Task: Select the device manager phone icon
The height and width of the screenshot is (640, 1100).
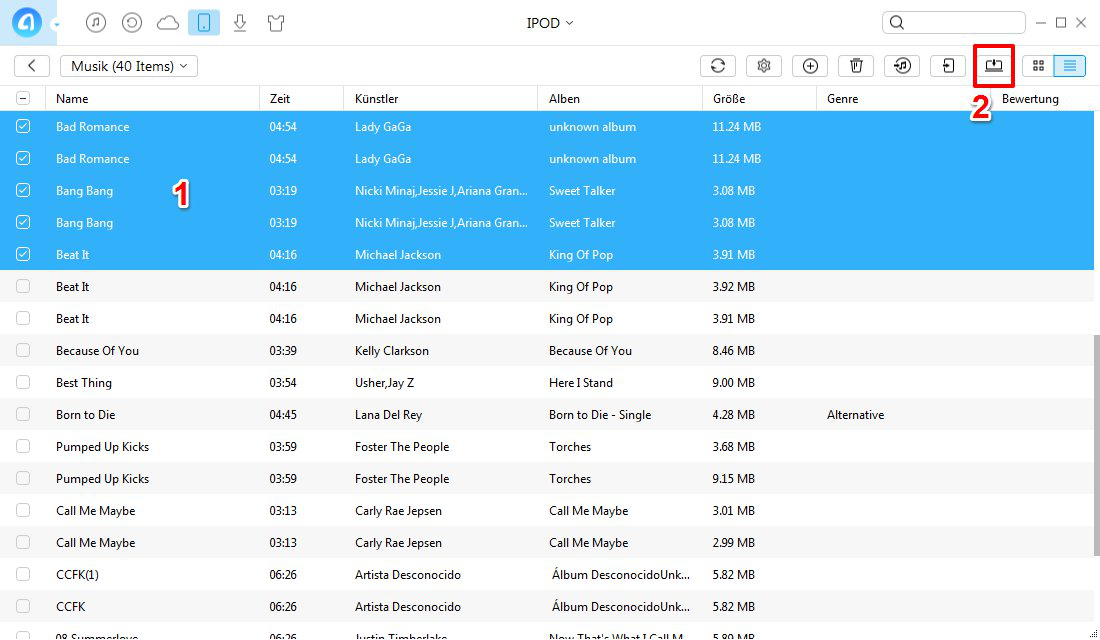Action: click(x=204, y=22)
